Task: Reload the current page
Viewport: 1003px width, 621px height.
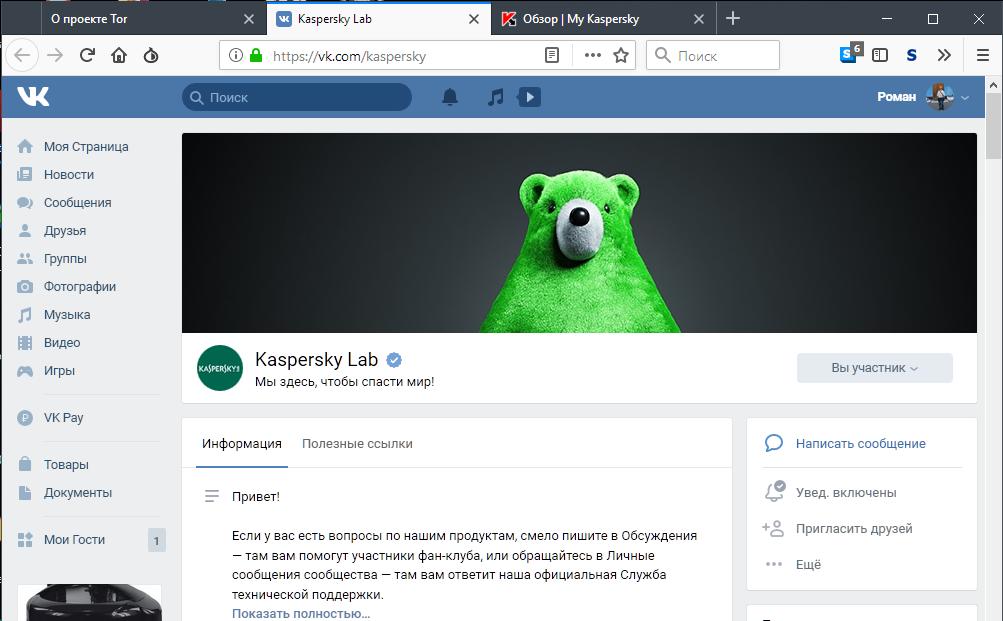Action: 87,55
